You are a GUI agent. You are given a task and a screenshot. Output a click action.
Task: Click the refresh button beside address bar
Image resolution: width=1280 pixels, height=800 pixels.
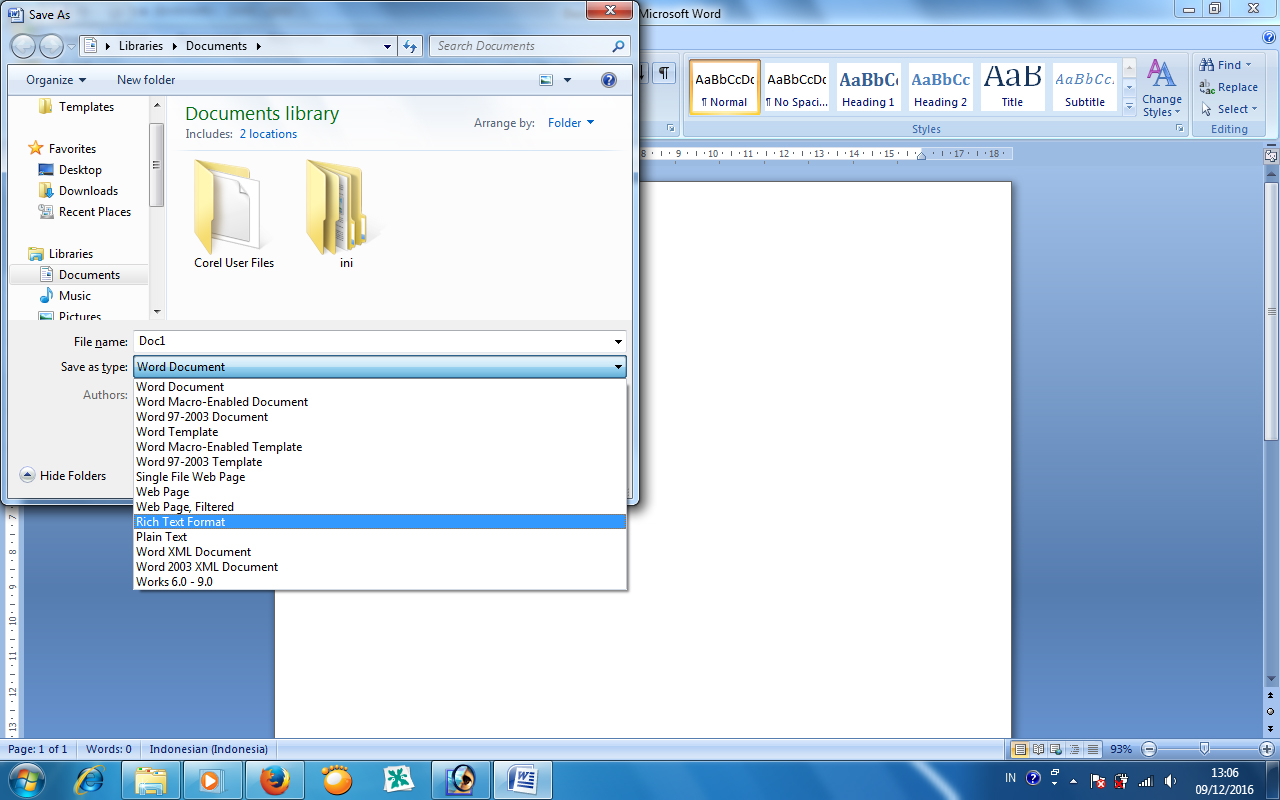tap(410, 46)
